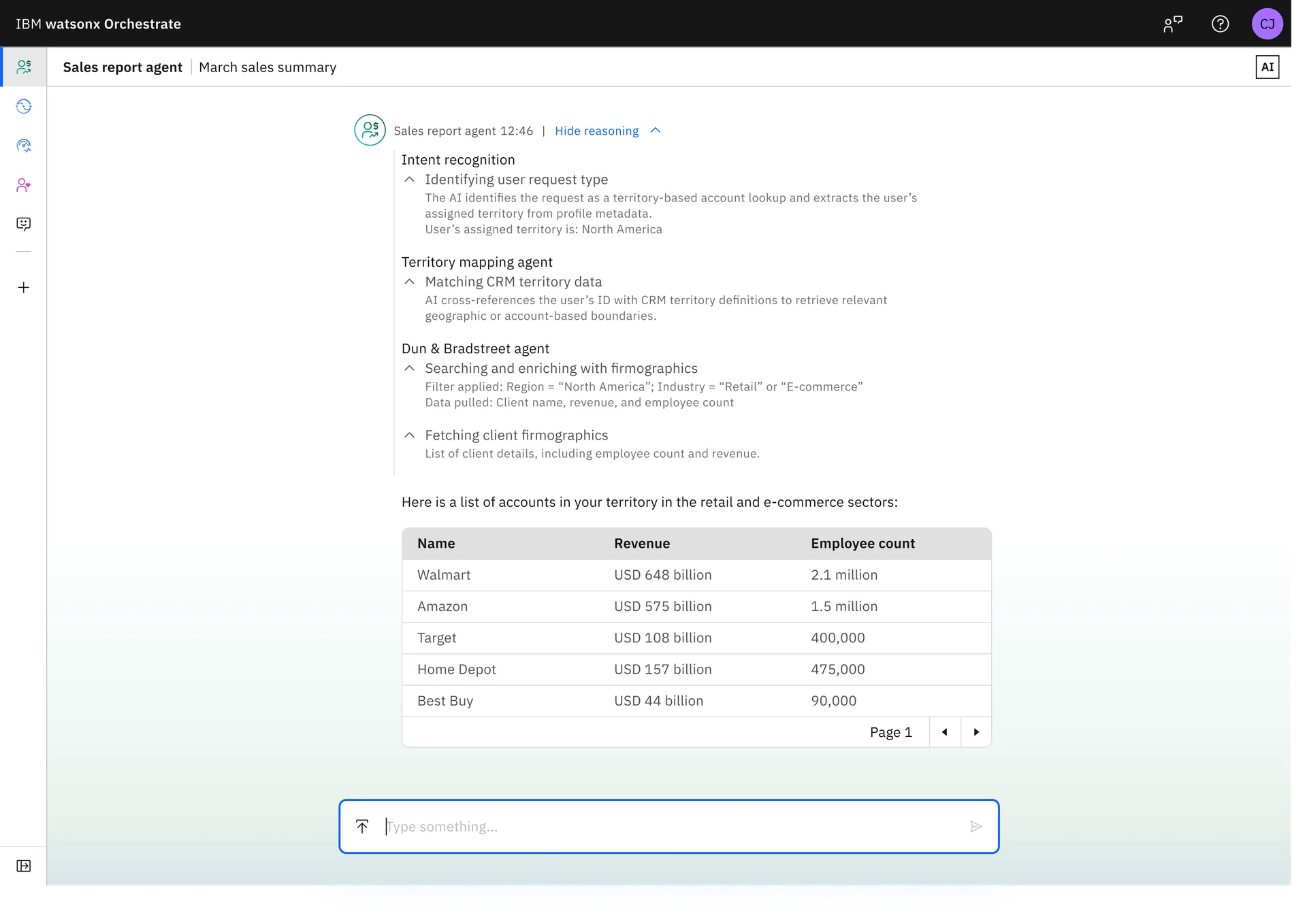Image resolution: width=1307 pixels, height=924 pixels.
Task: Click the upload arrow icon in the chat box
Action: point(362,826)
